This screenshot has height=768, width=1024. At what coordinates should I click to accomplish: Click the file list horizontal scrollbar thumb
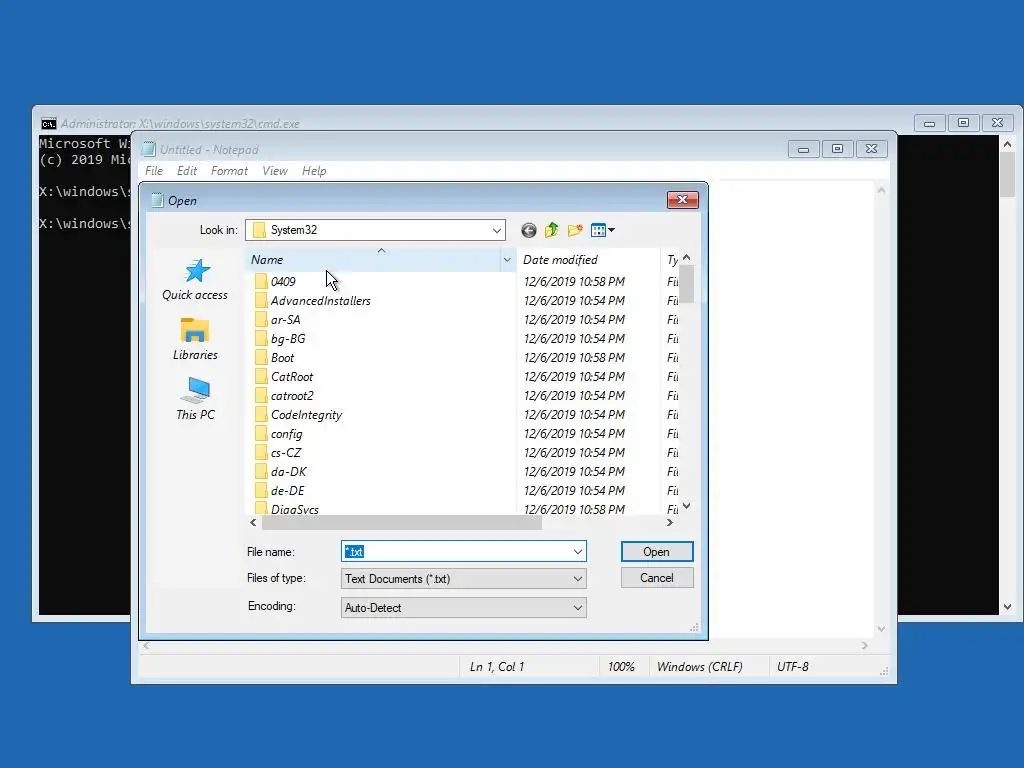pos(402,522)
